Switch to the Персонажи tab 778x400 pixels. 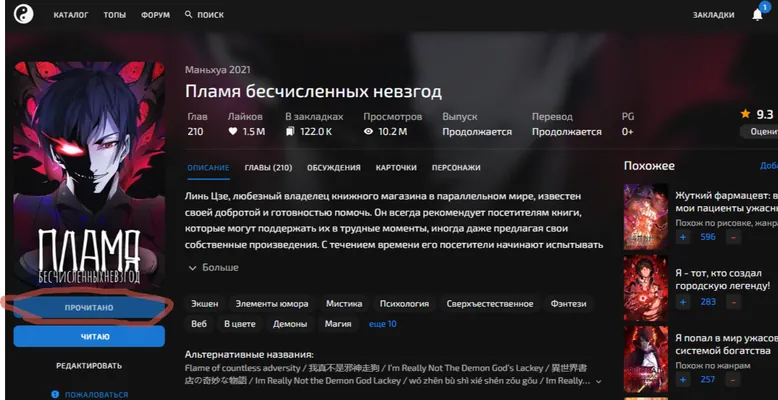pyautogui.click(x=456, y=168)
